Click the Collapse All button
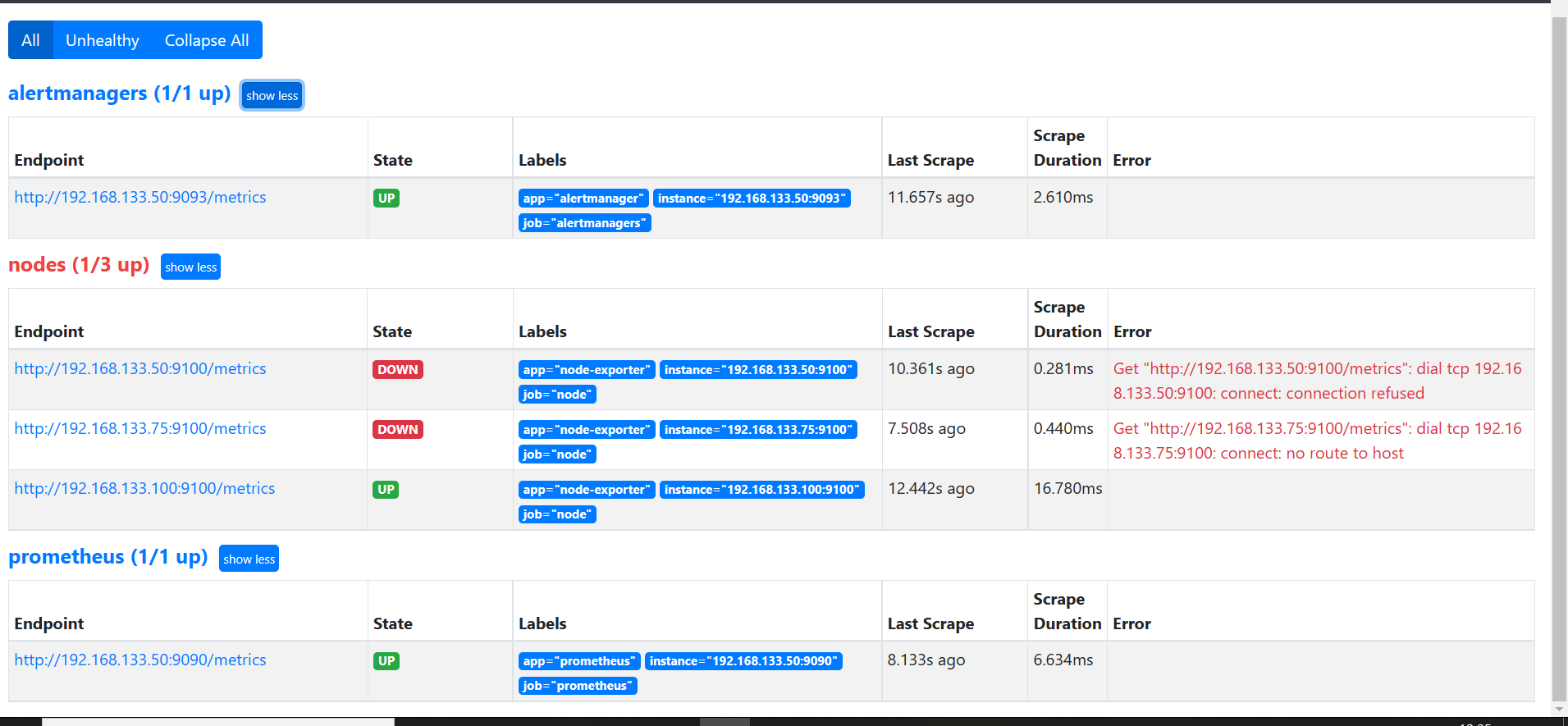Viewport: 1568px width, 726px height. pyautogui.click(x=207, y=40)
